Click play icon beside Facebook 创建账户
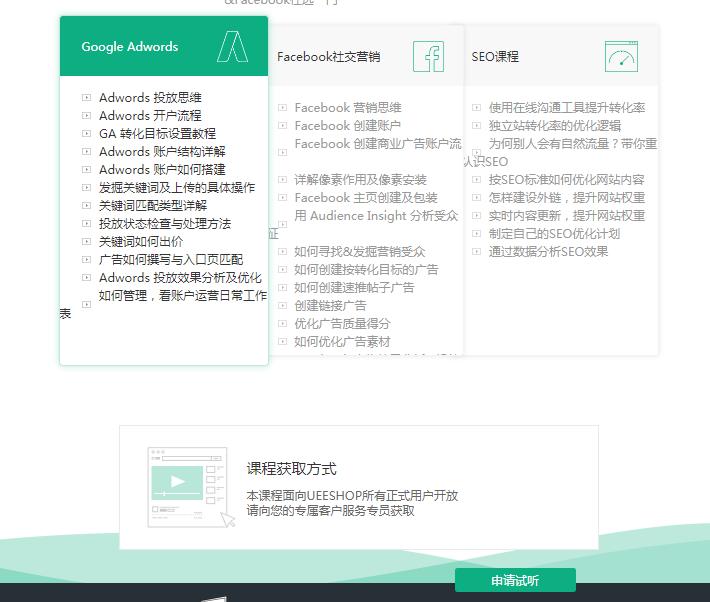The width and height of the screenshot is (710, 602). pyautogui.click(x=283, y=125)
